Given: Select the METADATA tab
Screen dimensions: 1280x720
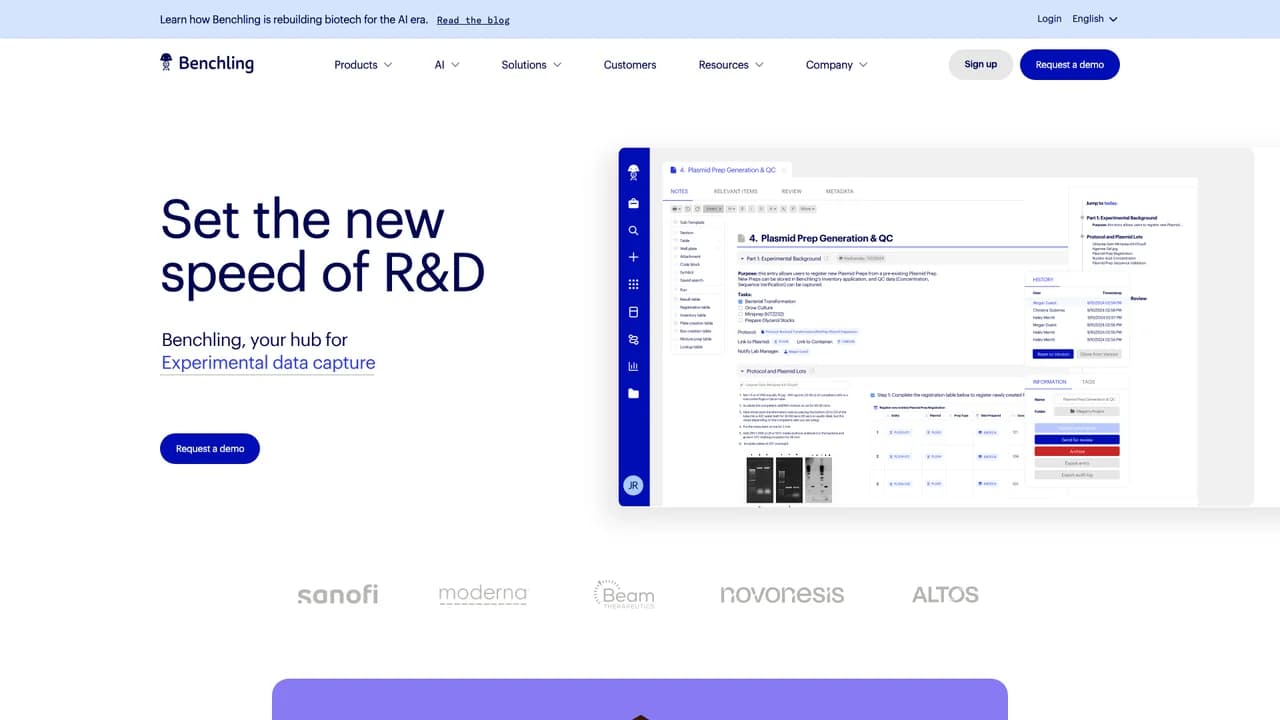Looking at the screenshot, I should (x=839, y=191).
